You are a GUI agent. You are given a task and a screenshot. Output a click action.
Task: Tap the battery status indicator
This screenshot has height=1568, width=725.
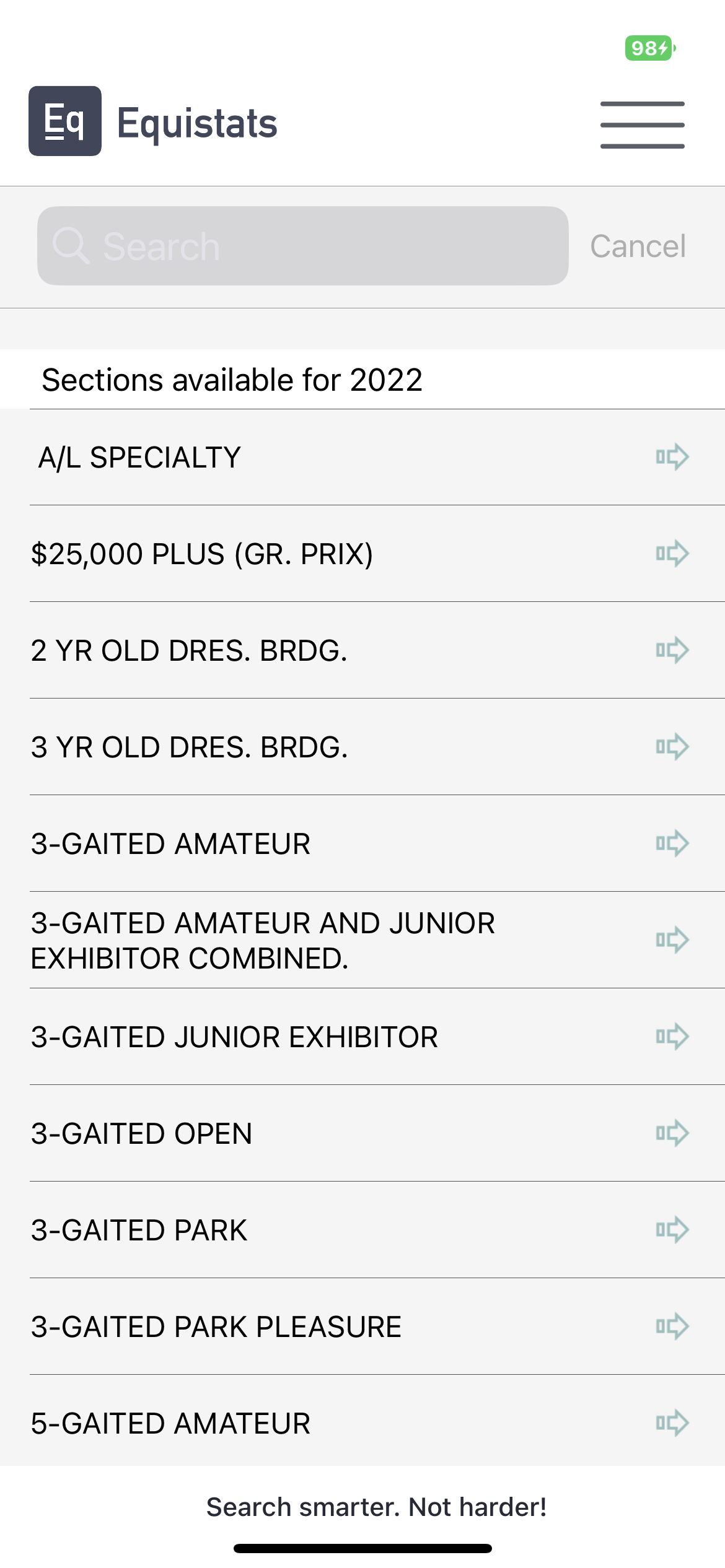[x=649, y=48]
